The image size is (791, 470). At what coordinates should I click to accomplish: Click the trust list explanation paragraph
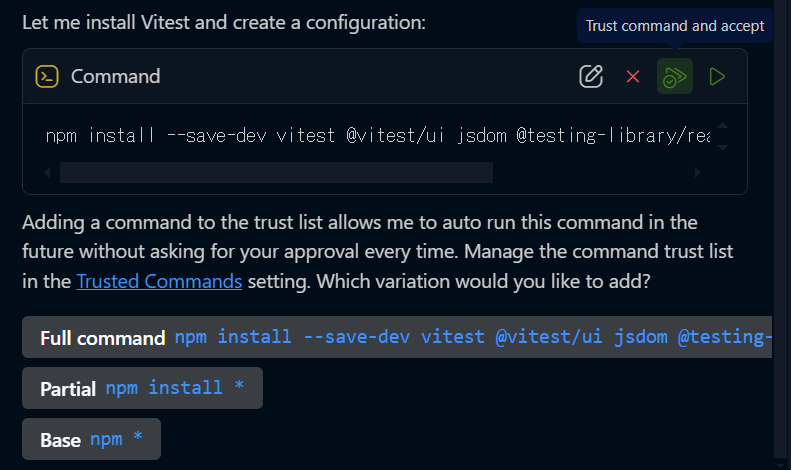[x=360, y=251]
